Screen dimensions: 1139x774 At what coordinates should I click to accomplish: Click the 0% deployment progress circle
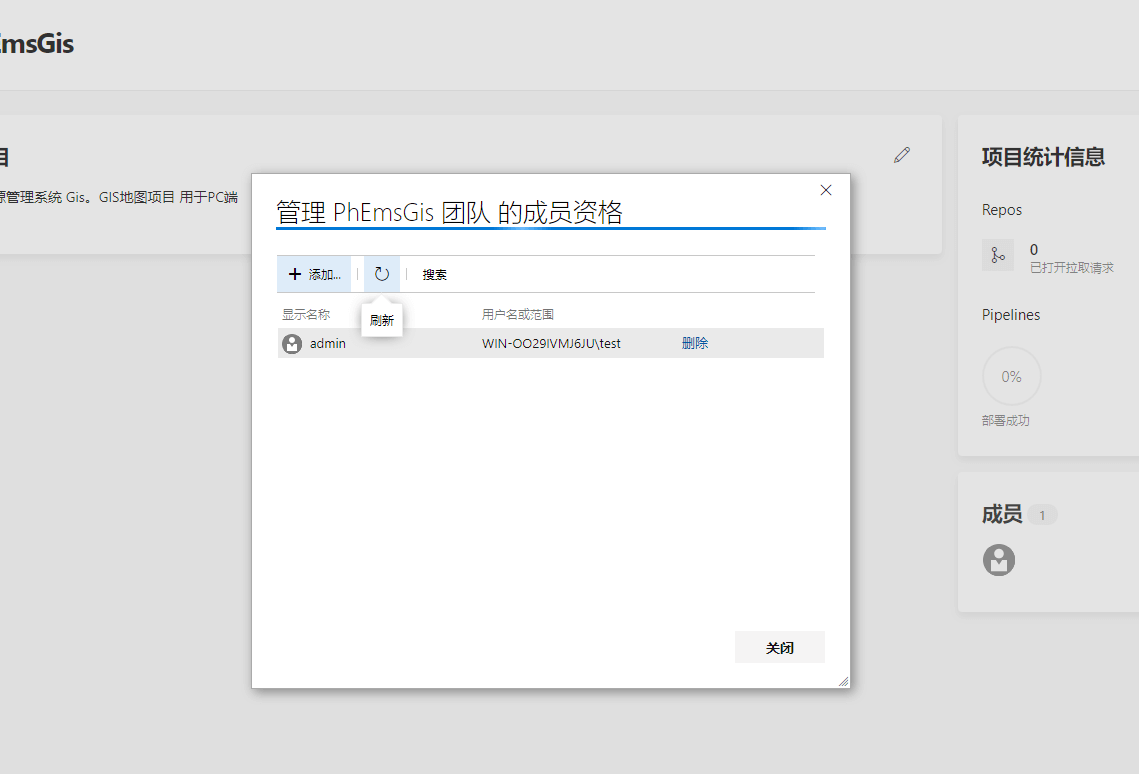[1011, 377]
